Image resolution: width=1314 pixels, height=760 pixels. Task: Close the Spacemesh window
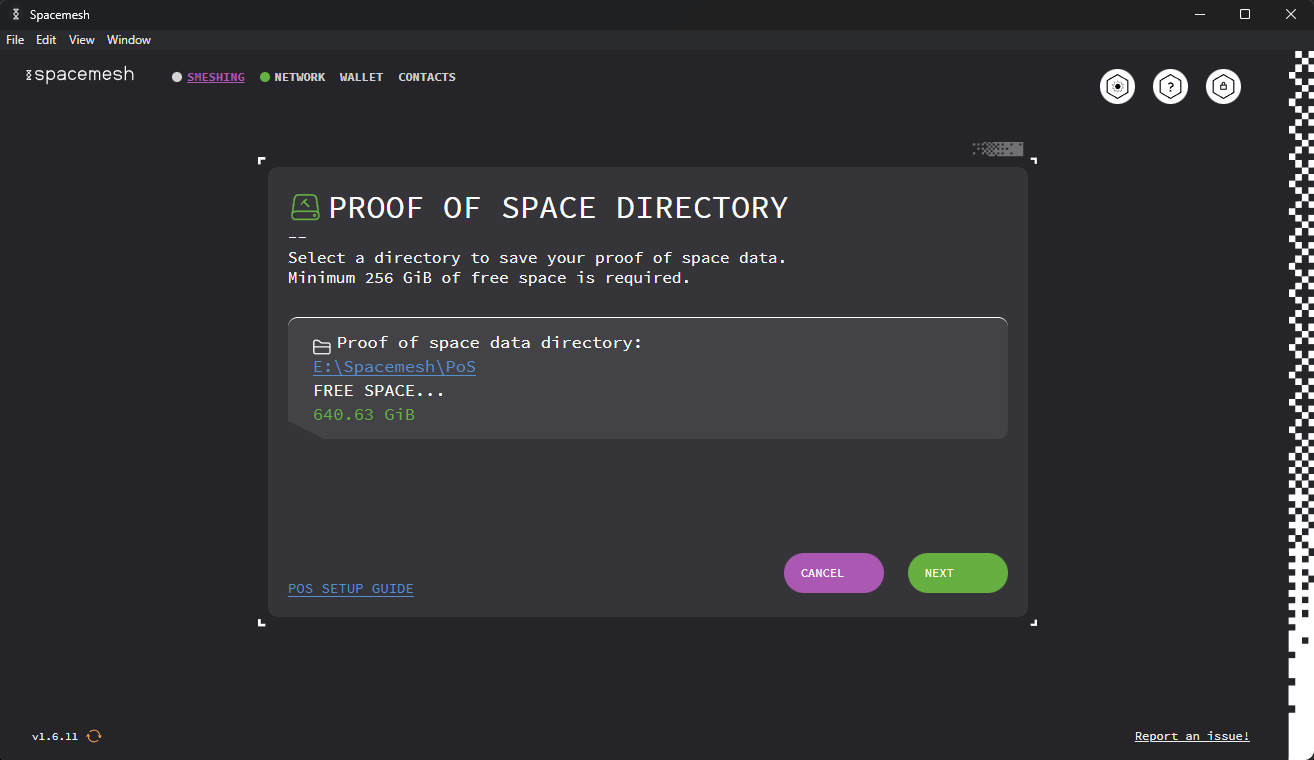(x=1291, y=14)
